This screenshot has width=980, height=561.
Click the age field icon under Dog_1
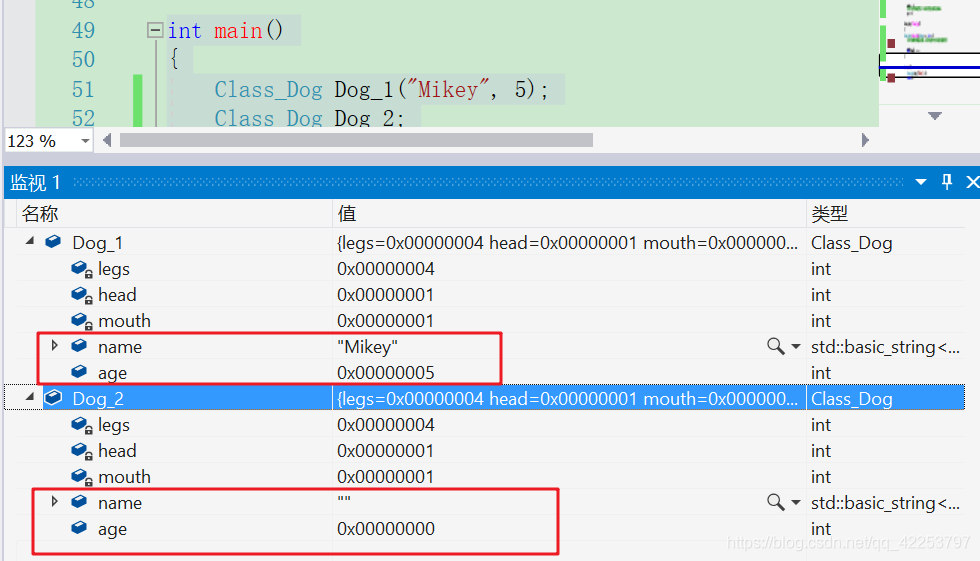79,372
